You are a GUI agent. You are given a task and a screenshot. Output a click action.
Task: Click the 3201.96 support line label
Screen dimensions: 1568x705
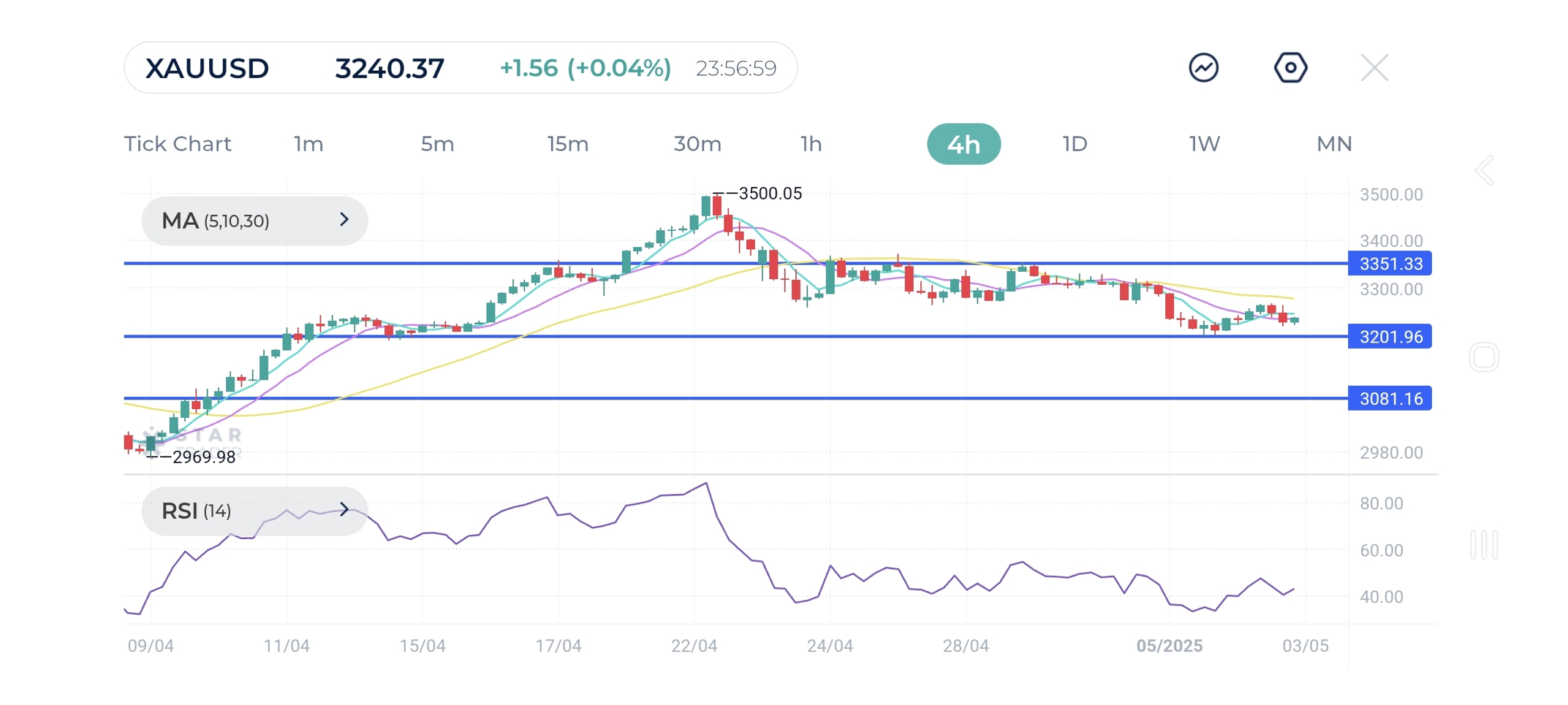tap(1390, 337)
